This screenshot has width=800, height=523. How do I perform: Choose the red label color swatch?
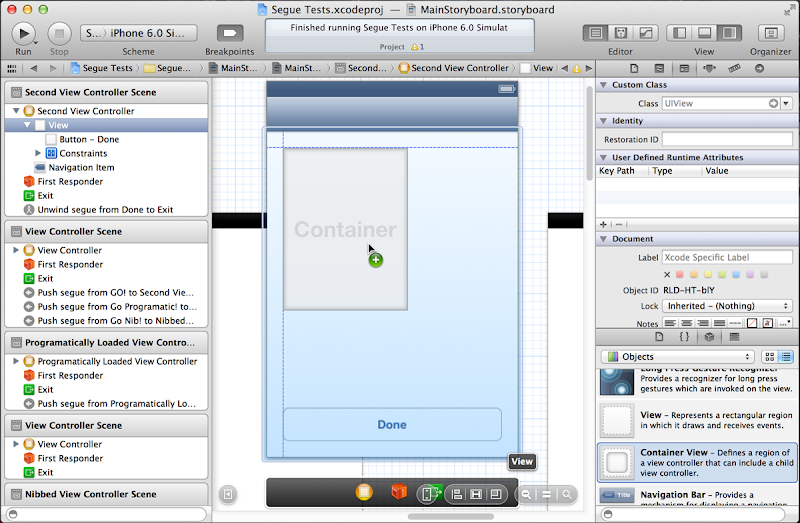[x=680, y=275]
